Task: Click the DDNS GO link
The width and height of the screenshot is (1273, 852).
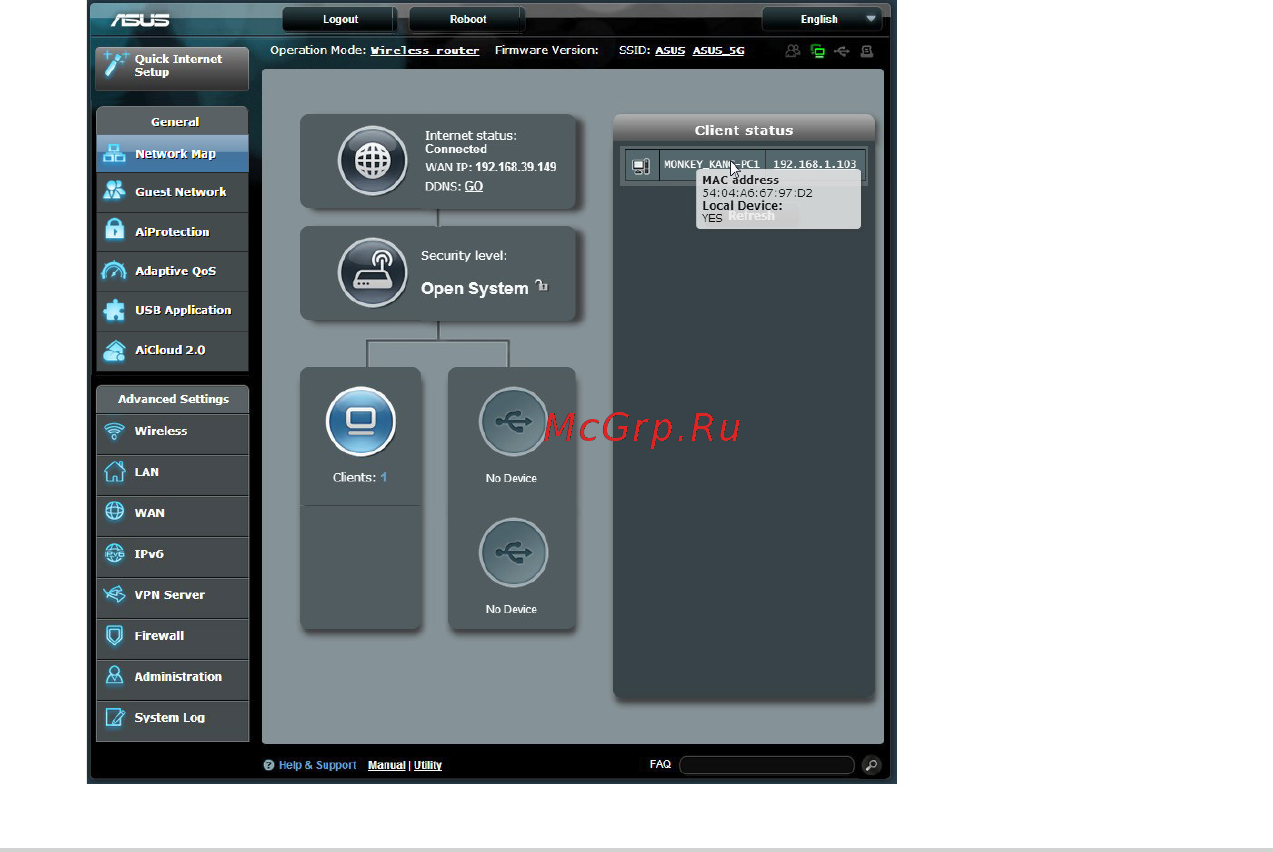Action: coord(474,186)
